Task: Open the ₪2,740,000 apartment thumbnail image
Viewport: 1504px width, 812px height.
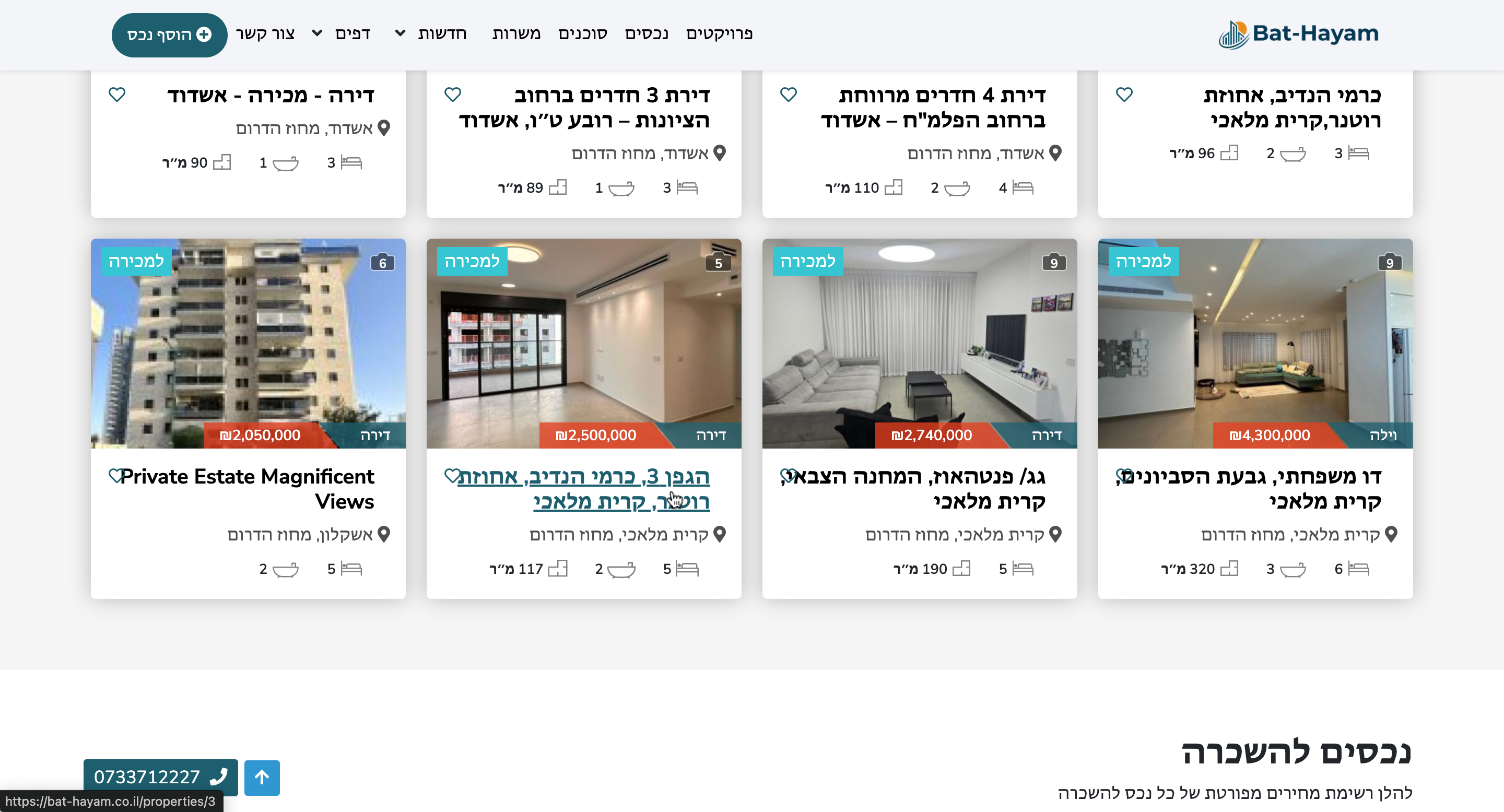Action: pyautogui.click(x=919, y=345)
